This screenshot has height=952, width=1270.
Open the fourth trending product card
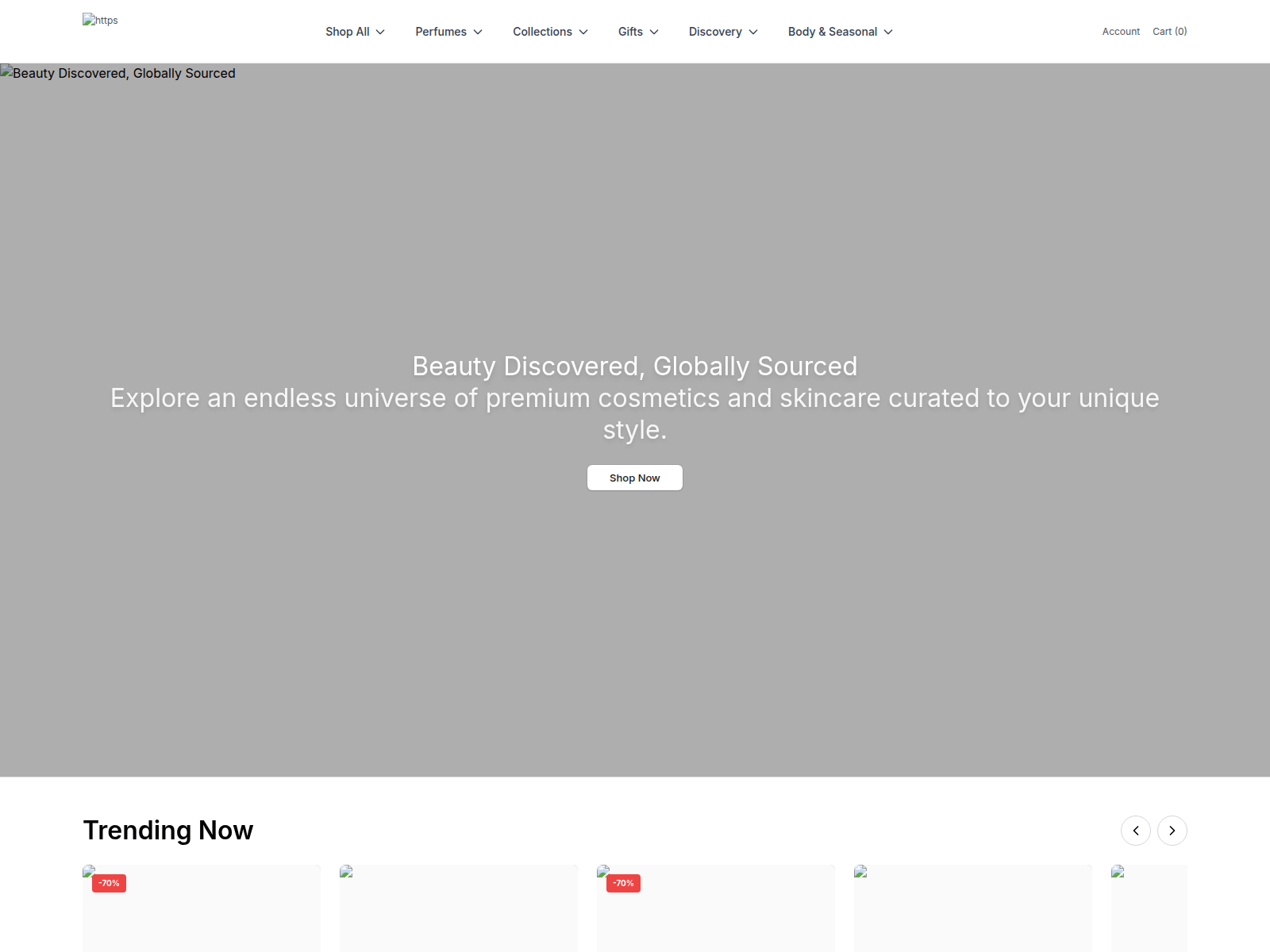(973, 908)
